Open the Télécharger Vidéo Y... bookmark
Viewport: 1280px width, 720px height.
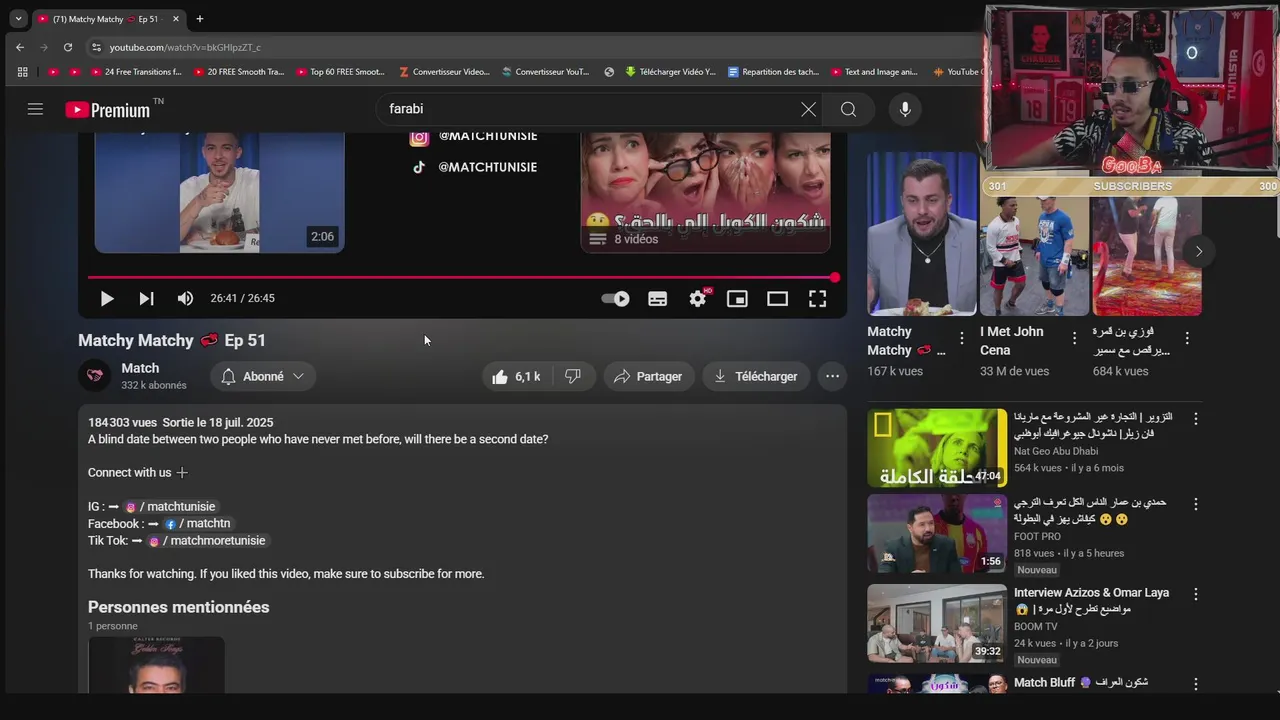point(671,72)
